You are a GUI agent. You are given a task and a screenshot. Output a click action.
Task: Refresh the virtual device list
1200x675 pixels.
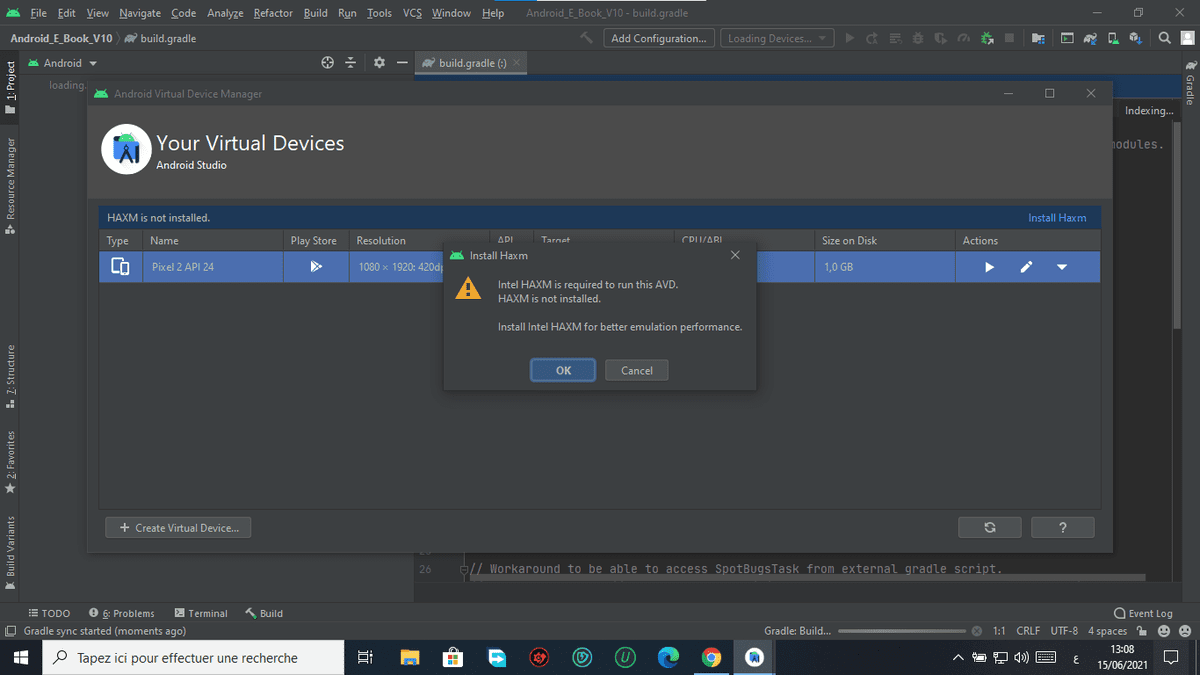(989, 527)
